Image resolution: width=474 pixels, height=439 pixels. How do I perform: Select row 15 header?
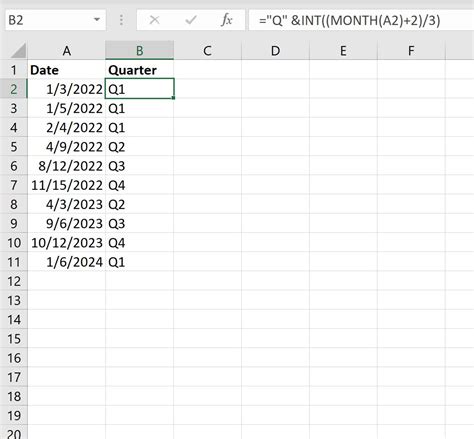coord(14,339)
